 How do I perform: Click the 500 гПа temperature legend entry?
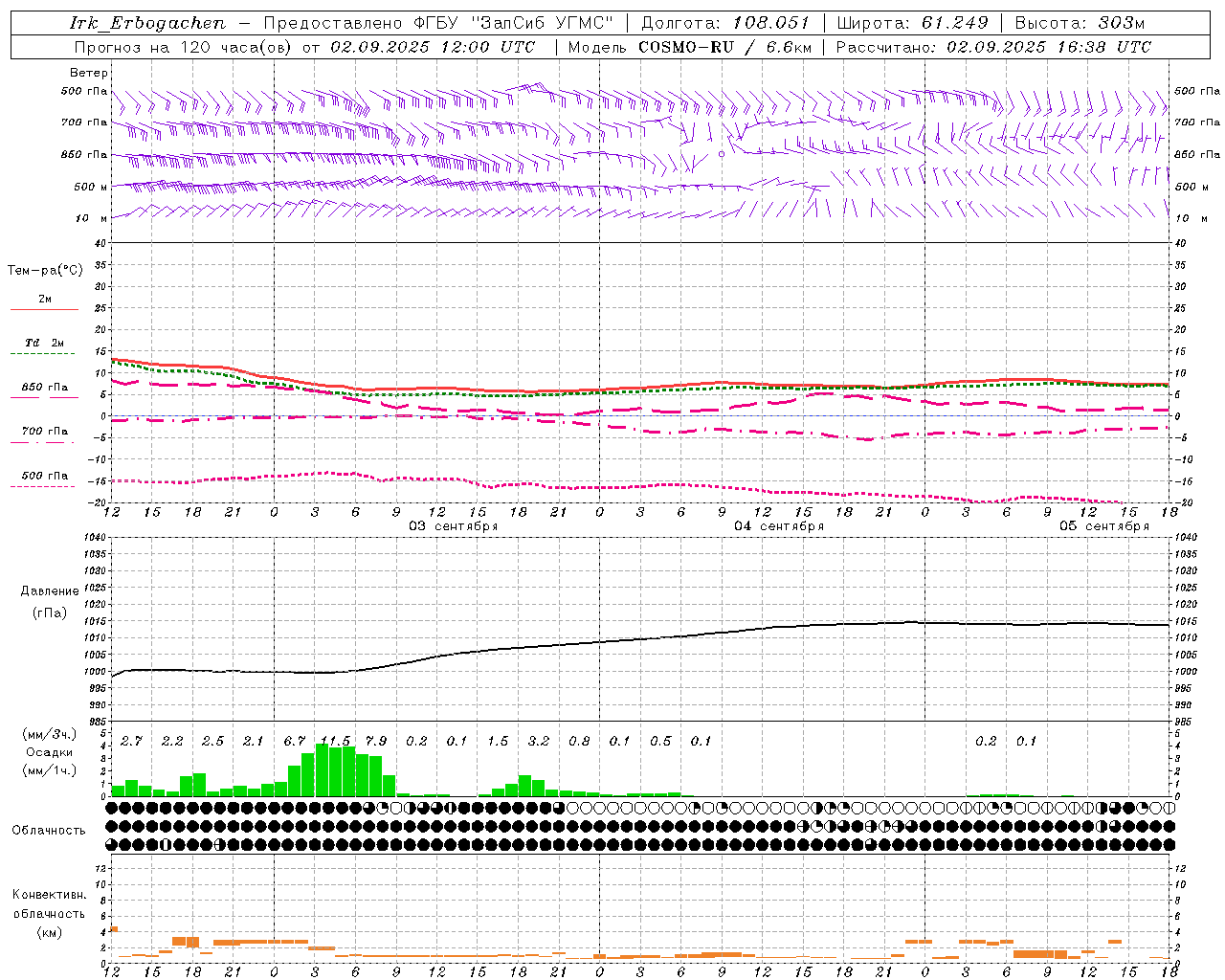click(45, 476)
